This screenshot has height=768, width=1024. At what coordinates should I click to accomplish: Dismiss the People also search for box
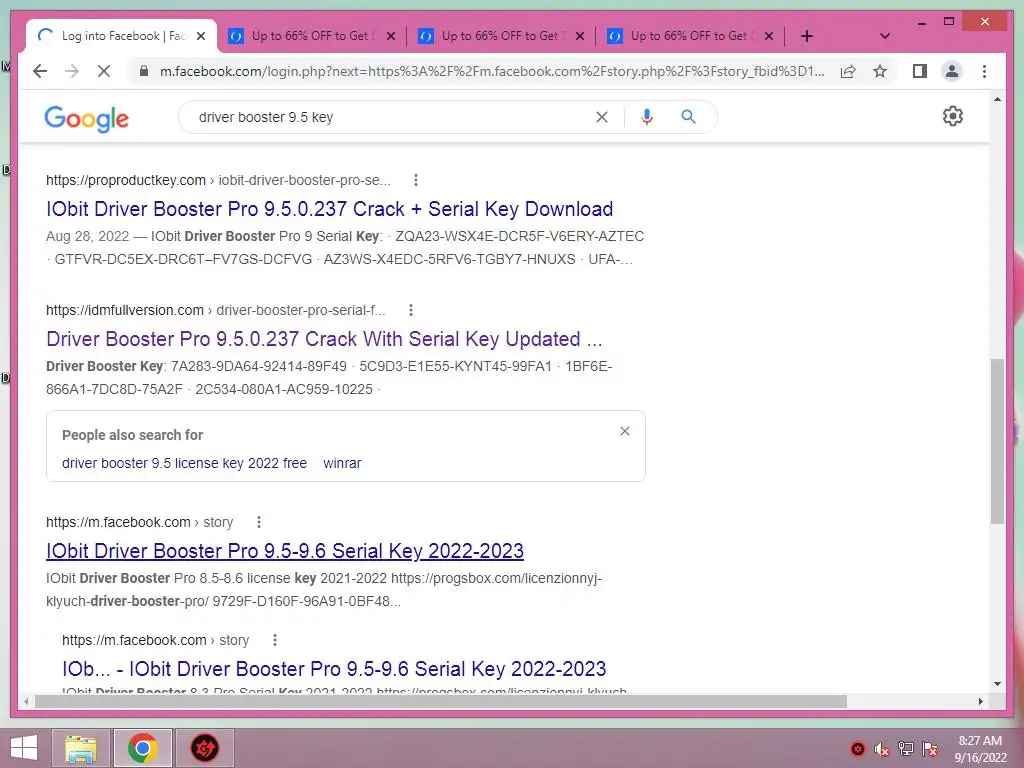tap(625, 431)
